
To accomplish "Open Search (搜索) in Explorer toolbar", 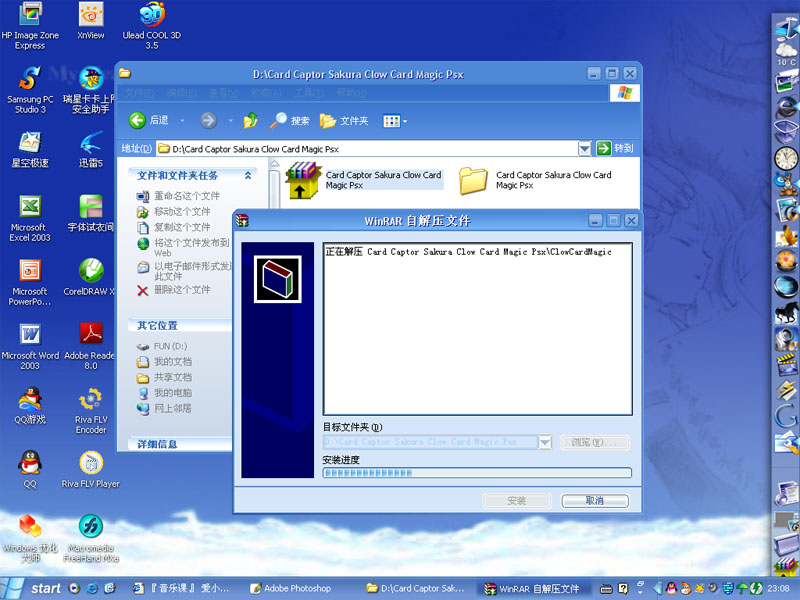I will (x=289, y=120).
